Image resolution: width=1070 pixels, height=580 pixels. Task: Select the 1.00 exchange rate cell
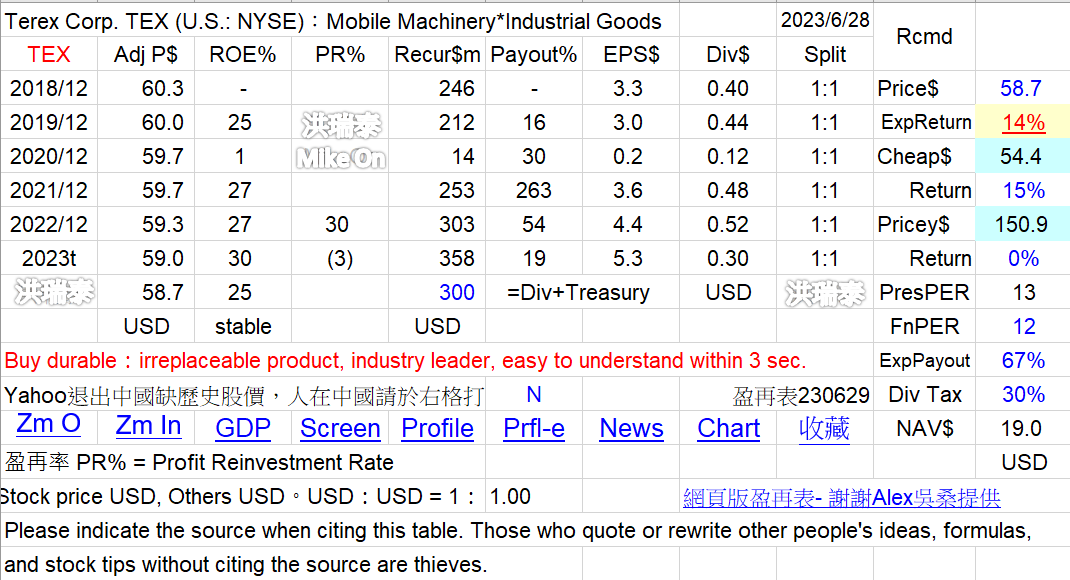(534, 496)
